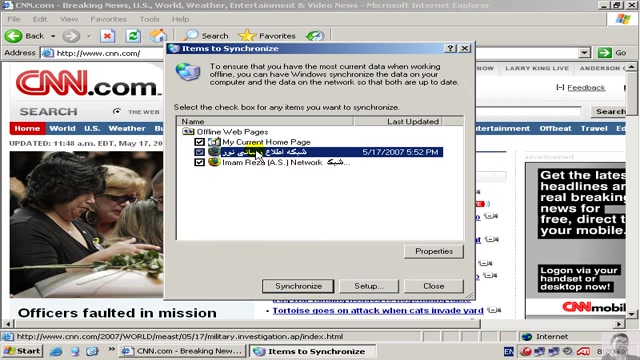Click the green Refresh icon
This screenshot has height=360, width=640.
(133, 36)
